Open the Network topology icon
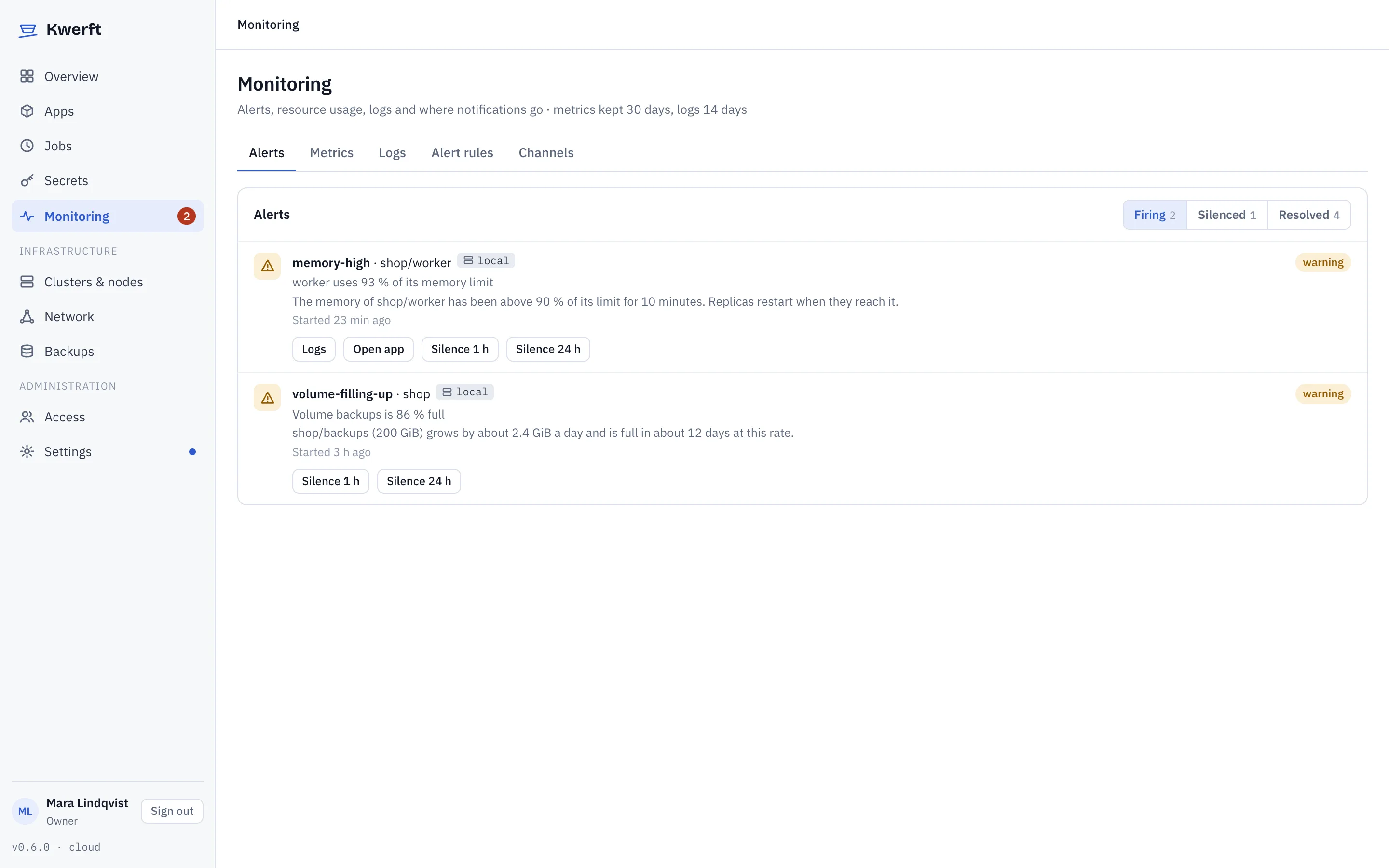The image size is (1389, 868). pyautogui.click(x=27, y=317)
